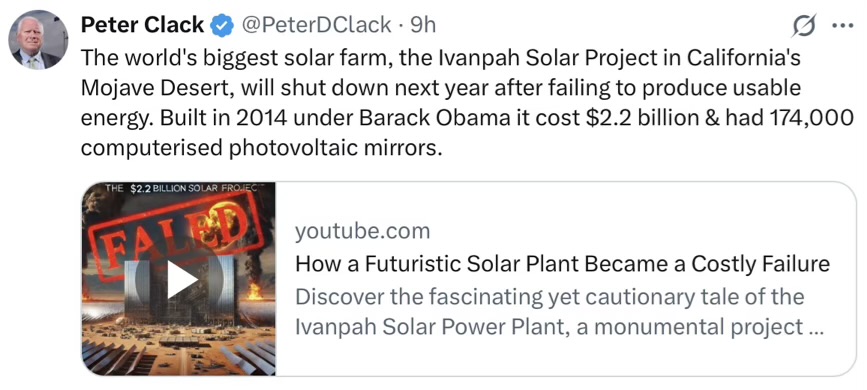The image size is (867, 390).
Task: Open the 9h timestamp link
Action: click(x=423, y=25)
